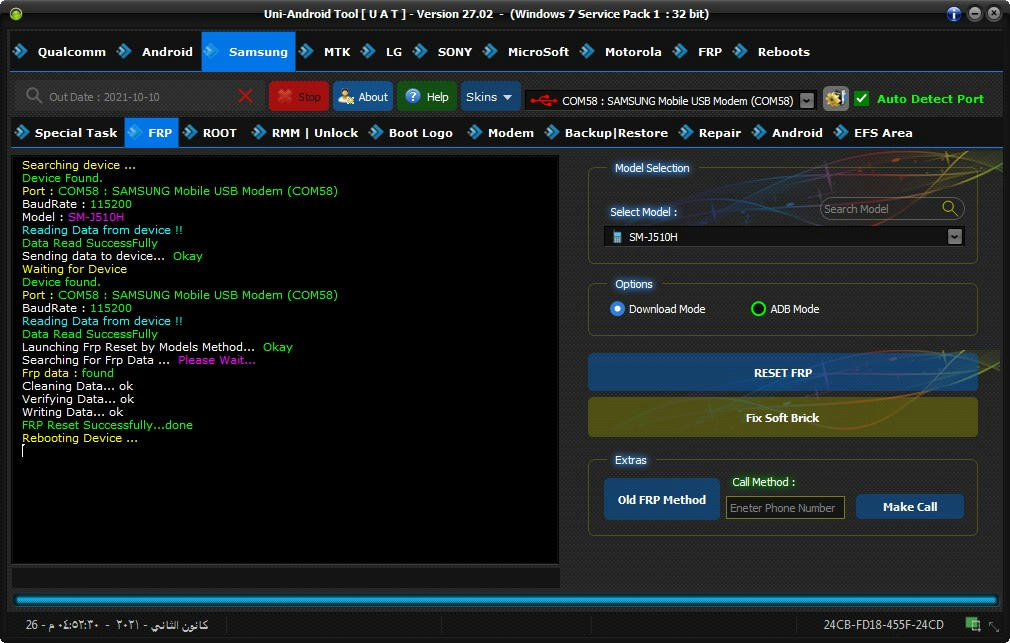Open the About dialog
Image resolution: width=1010 pixels, height=643 pixels.
363,97
